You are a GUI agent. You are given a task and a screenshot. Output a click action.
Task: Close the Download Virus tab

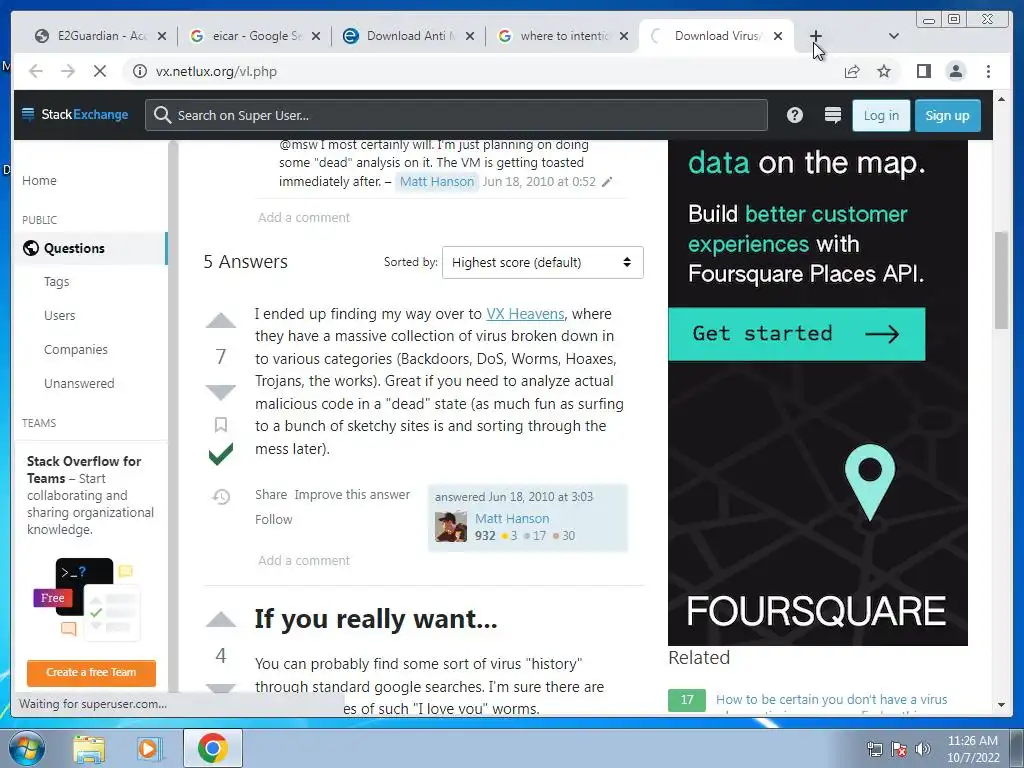coord(778,36)
